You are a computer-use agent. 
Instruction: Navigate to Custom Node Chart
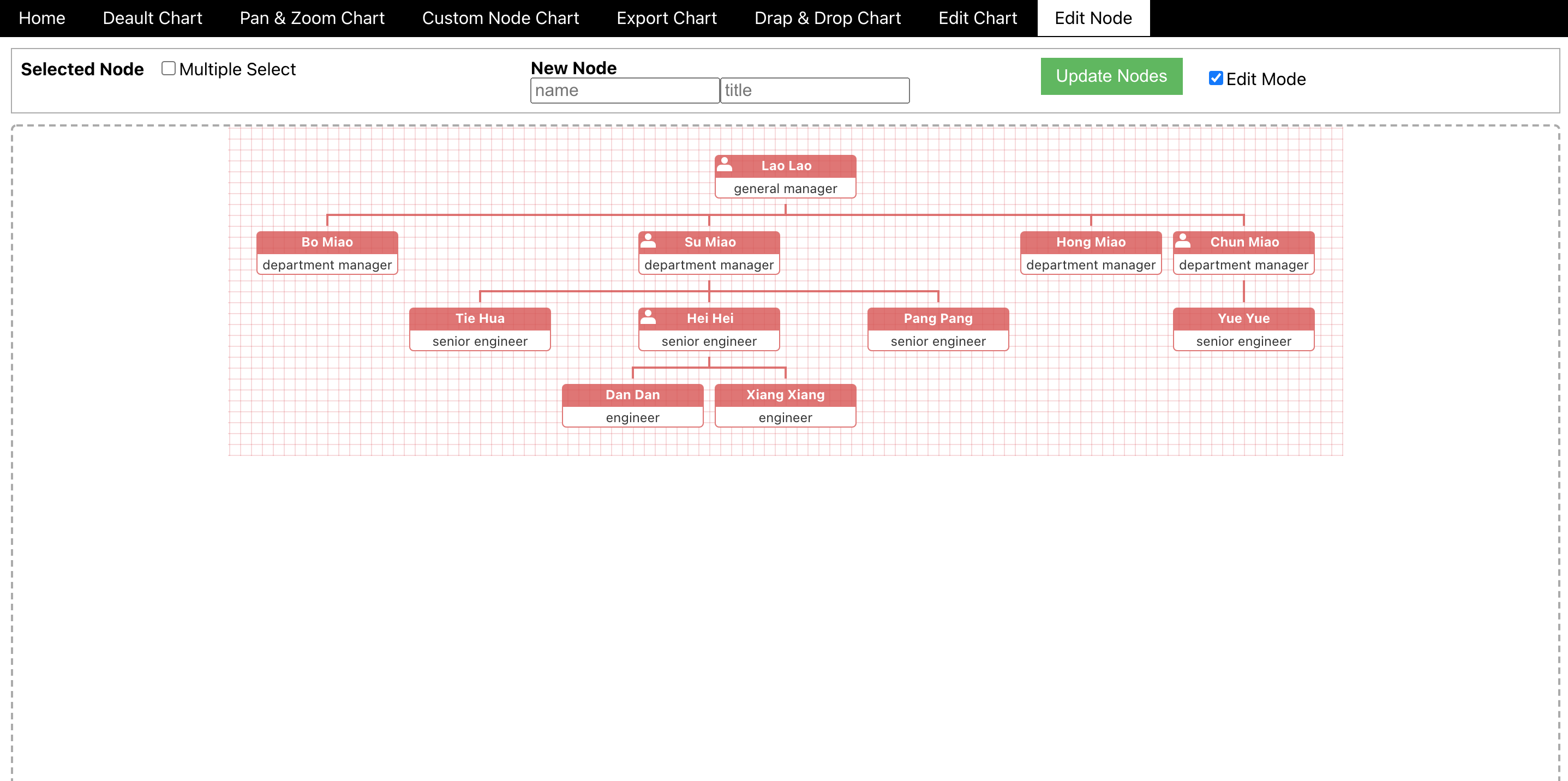pyautogui.click(x=500, y=18)
